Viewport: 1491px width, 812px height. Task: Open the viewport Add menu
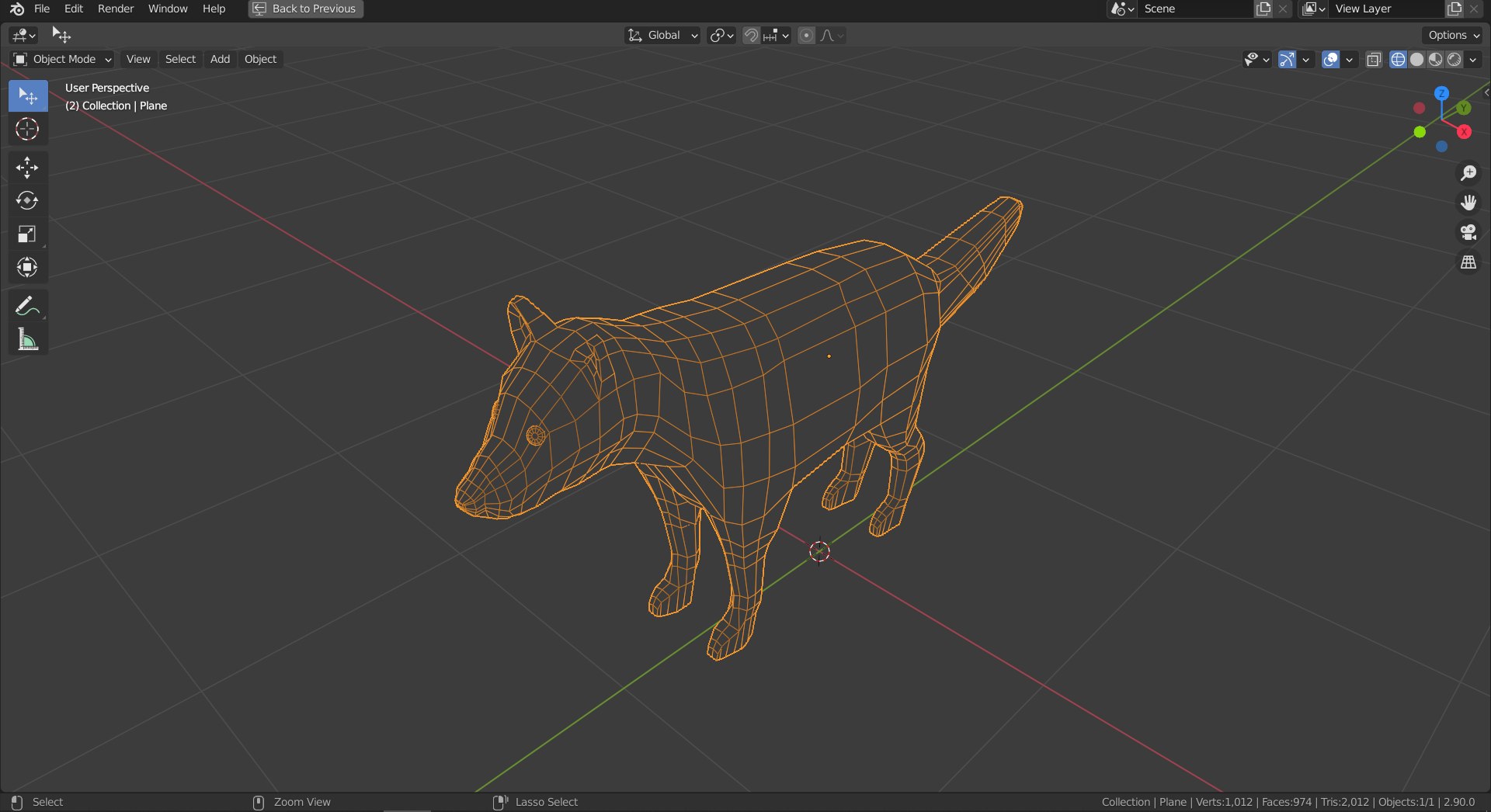click(220, 59)
